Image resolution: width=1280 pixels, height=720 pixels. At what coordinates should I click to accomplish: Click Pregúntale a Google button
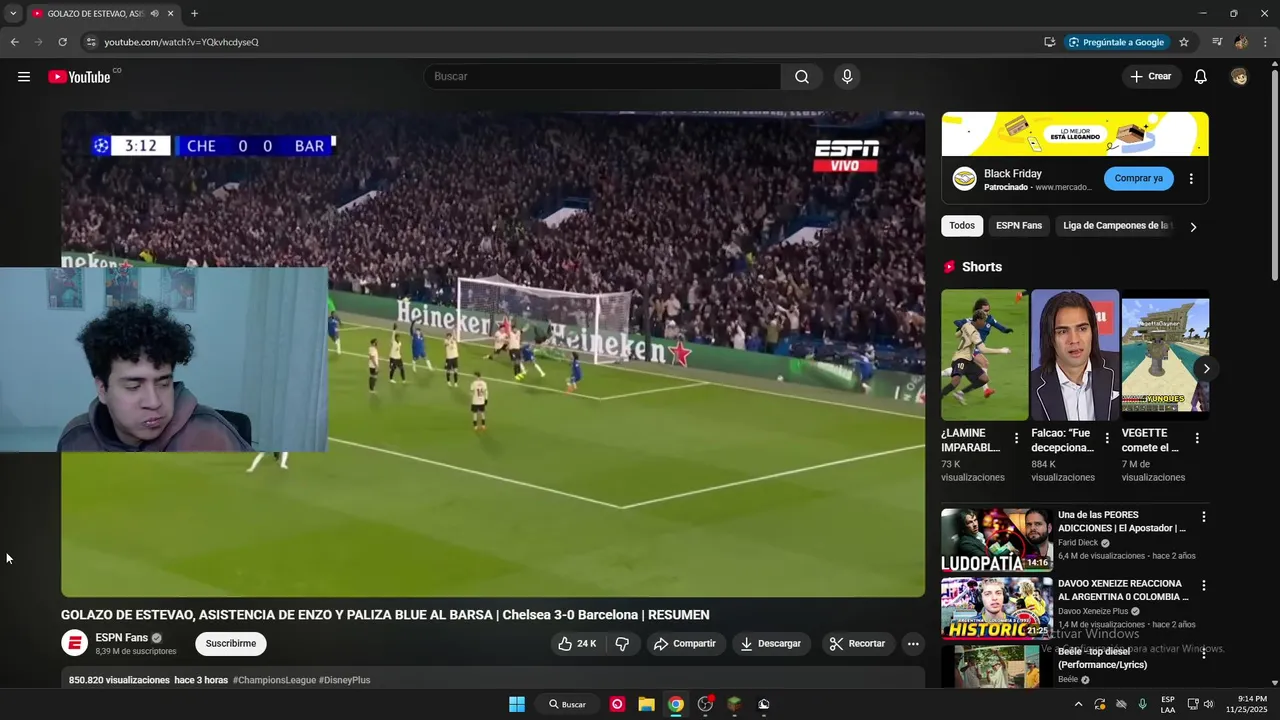click(x=1116, y=42)
